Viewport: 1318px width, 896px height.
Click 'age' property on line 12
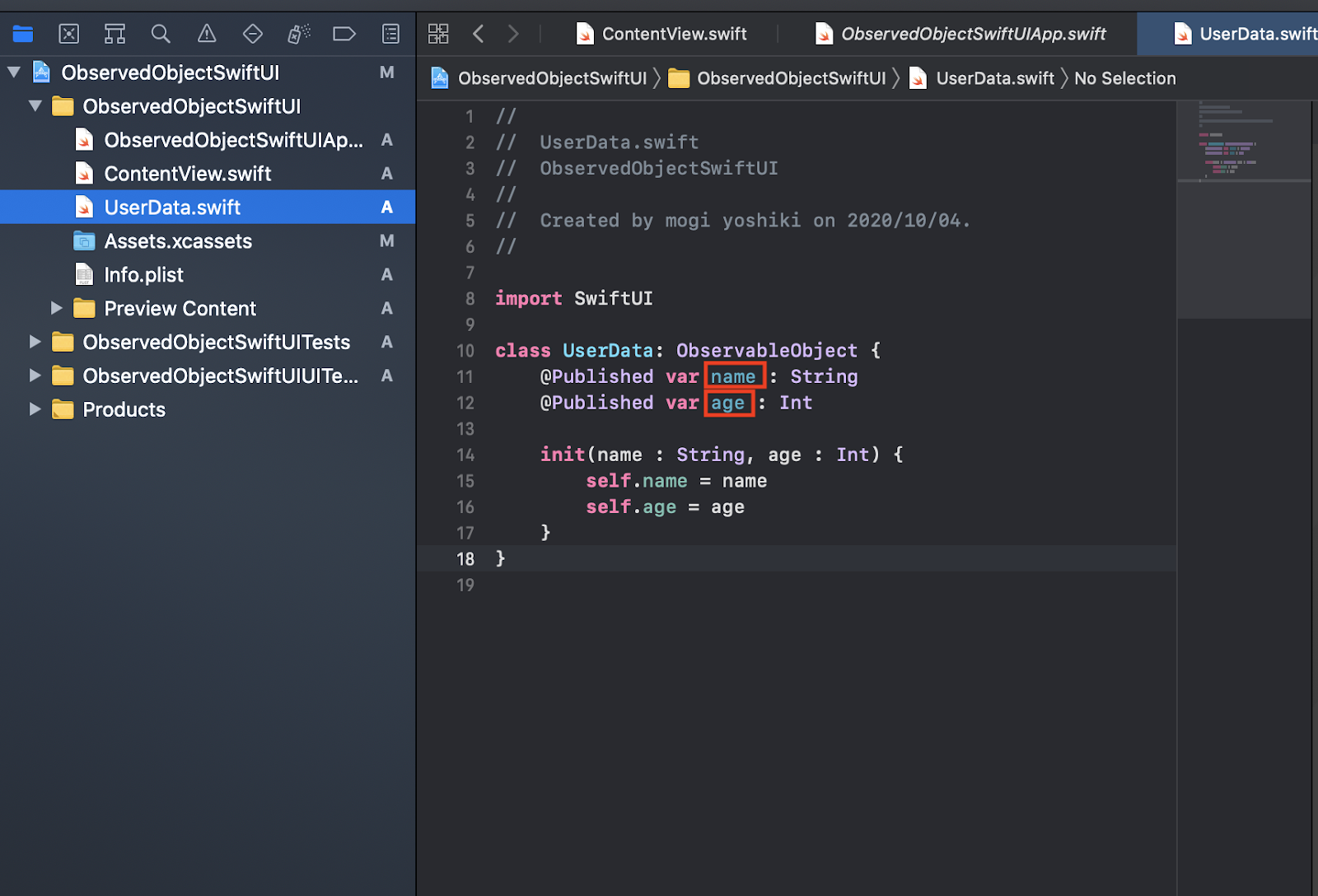click(x=728, y=404)
